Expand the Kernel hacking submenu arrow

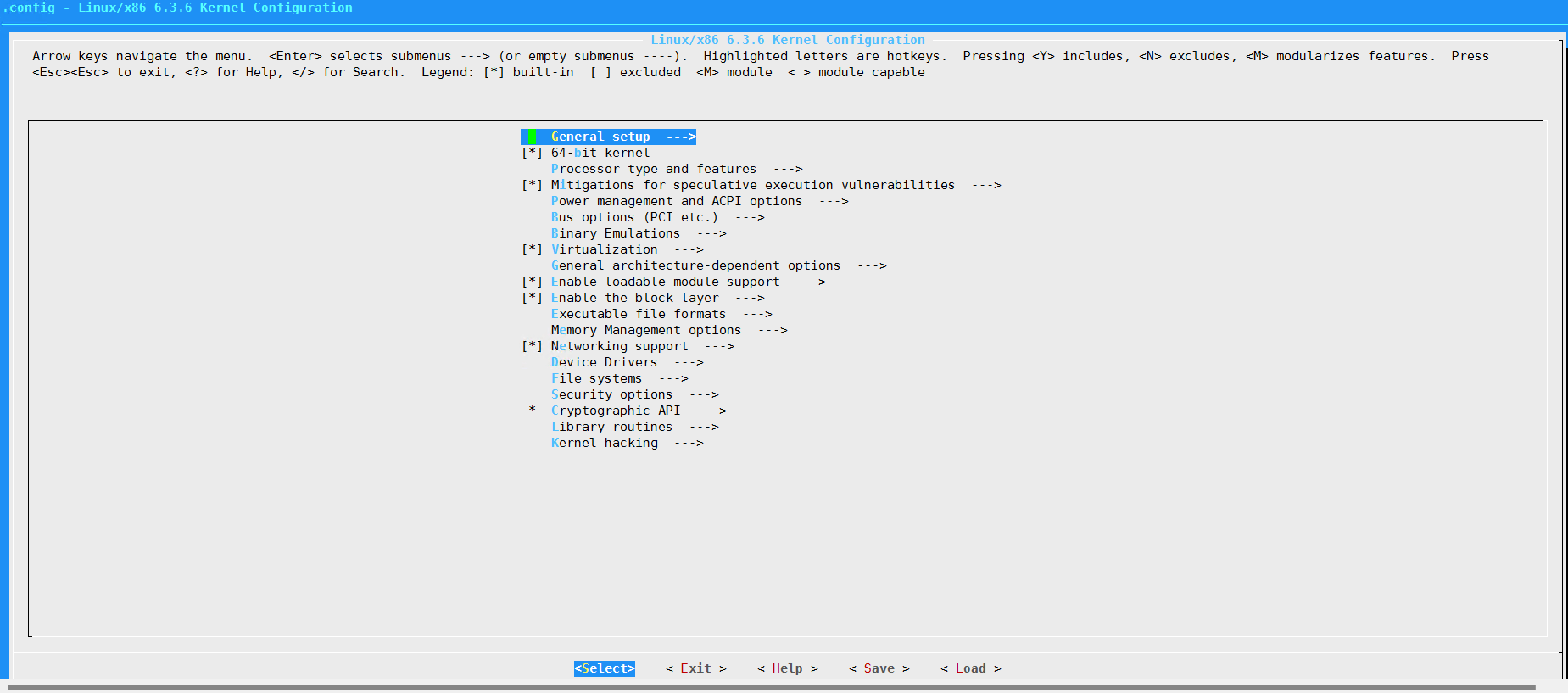tap(689, 443)
